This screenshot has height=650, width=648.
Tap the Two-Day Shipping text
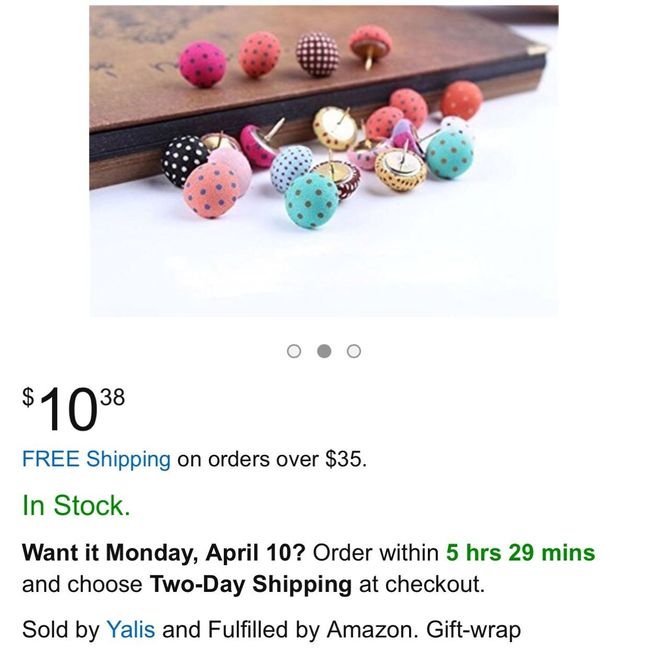[x=250, y=584]
